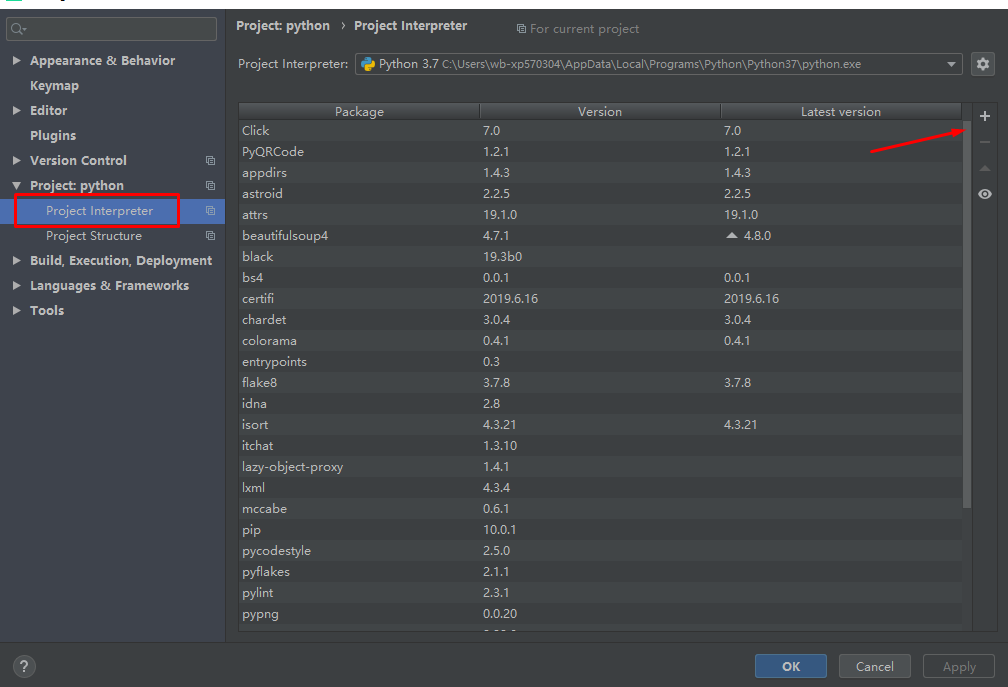Viewport: 1008px width, 687px height.
Task: Click the upgrade package triangle icon
Action: (x=984, y=168)
